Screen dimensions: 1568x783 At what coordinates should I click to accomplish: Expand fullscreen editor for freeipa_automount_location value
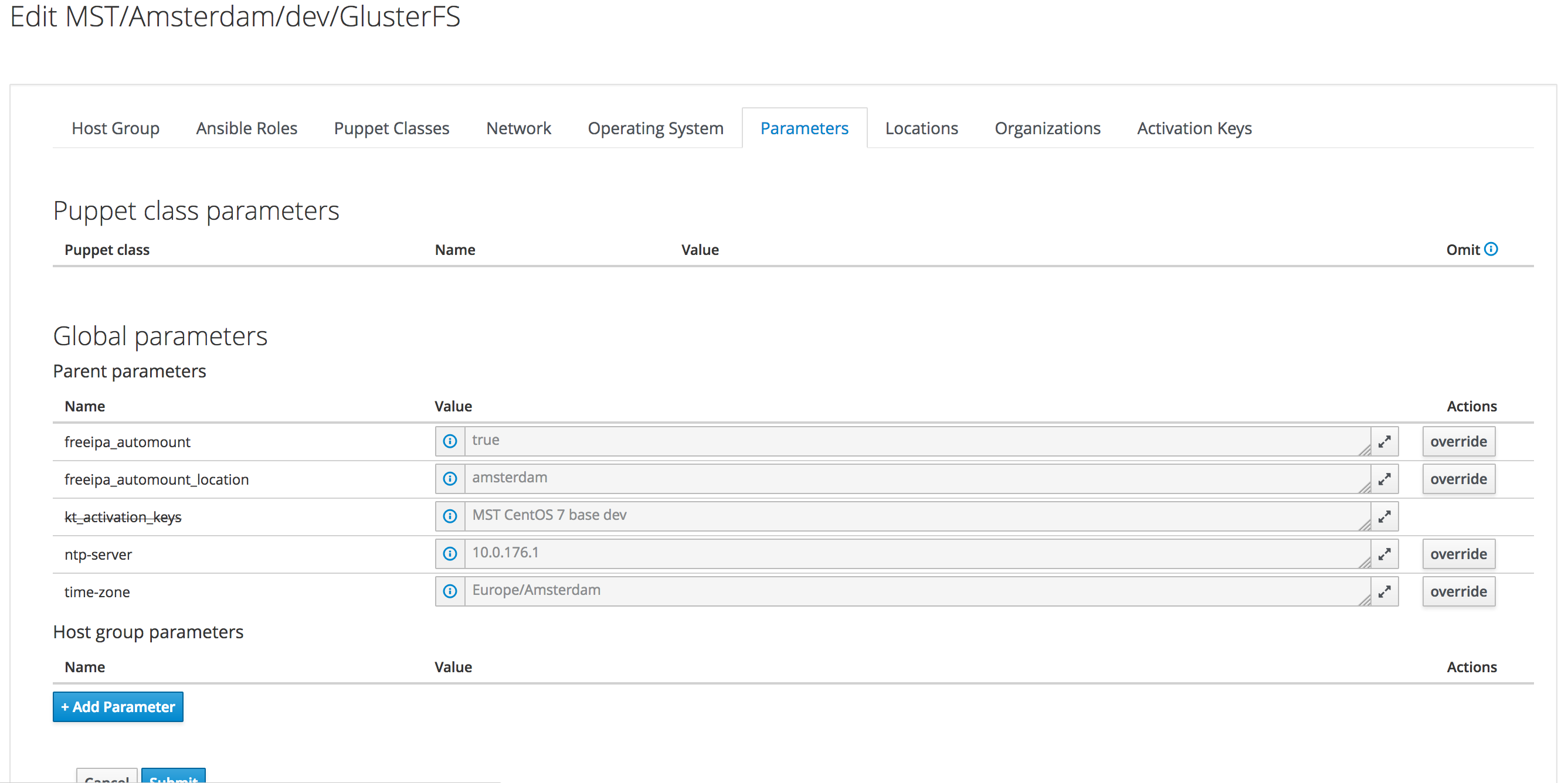[x=1384, y=479]
